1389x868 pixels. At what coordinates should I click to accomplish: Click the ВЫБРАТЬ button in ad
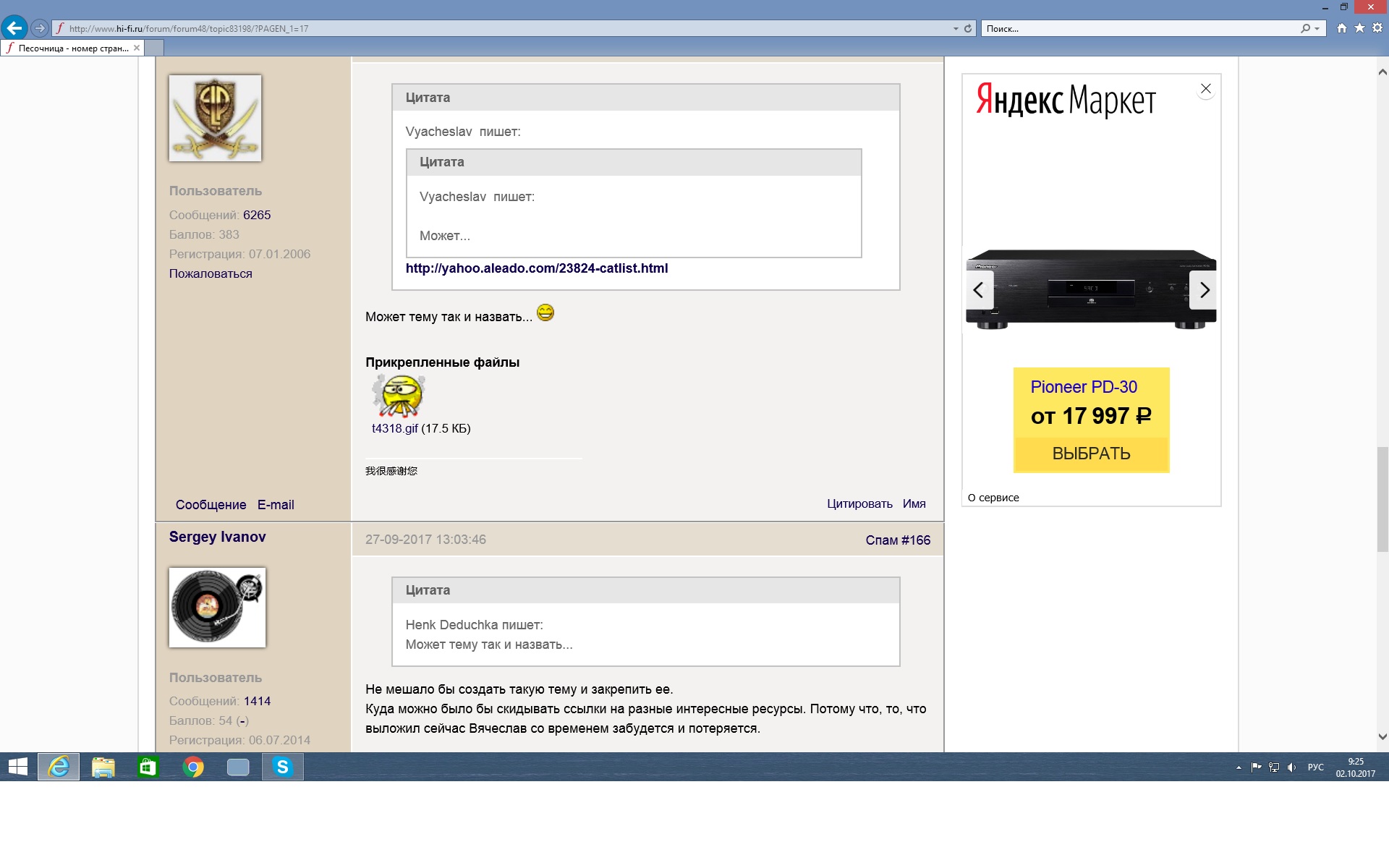pos(1091,454)
